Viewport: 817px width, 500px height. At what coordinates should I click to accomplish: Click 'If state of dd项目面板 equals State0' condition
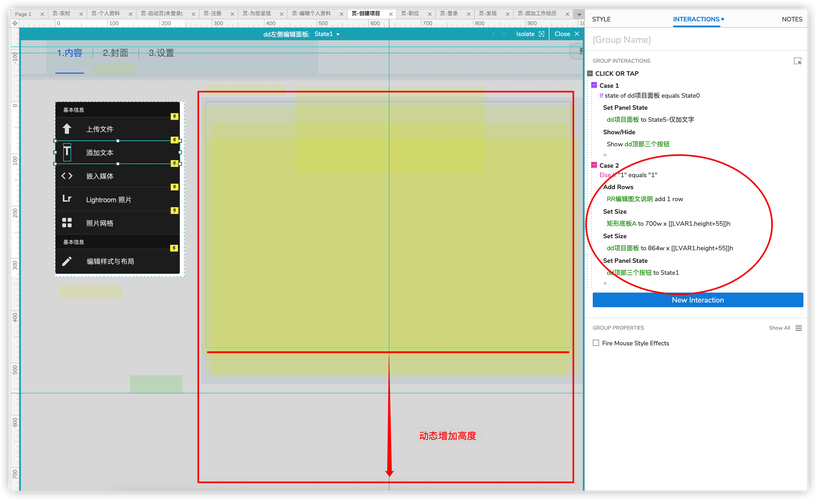click(650, 96)
